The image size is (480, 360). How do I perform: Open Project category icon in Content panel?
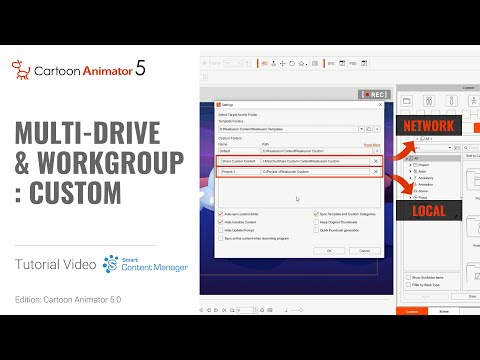tap(406, 101)
